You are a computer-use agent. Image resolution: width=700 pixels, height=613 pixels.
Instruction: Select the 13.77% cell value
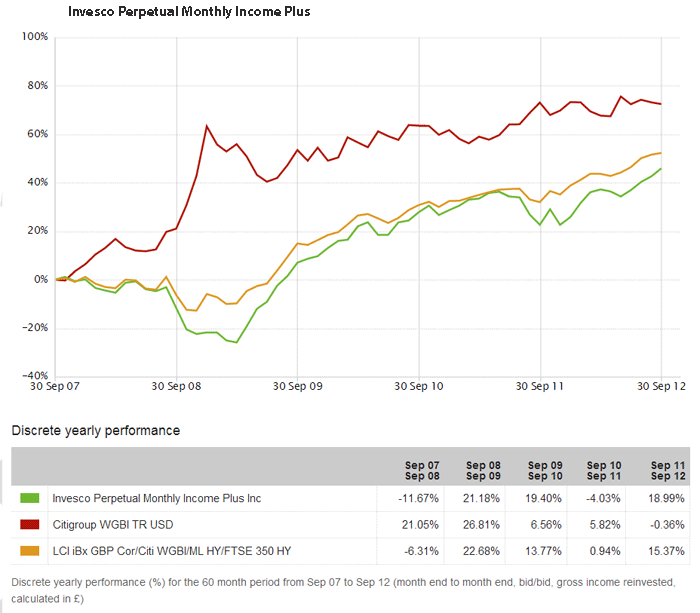click(543, 551)
